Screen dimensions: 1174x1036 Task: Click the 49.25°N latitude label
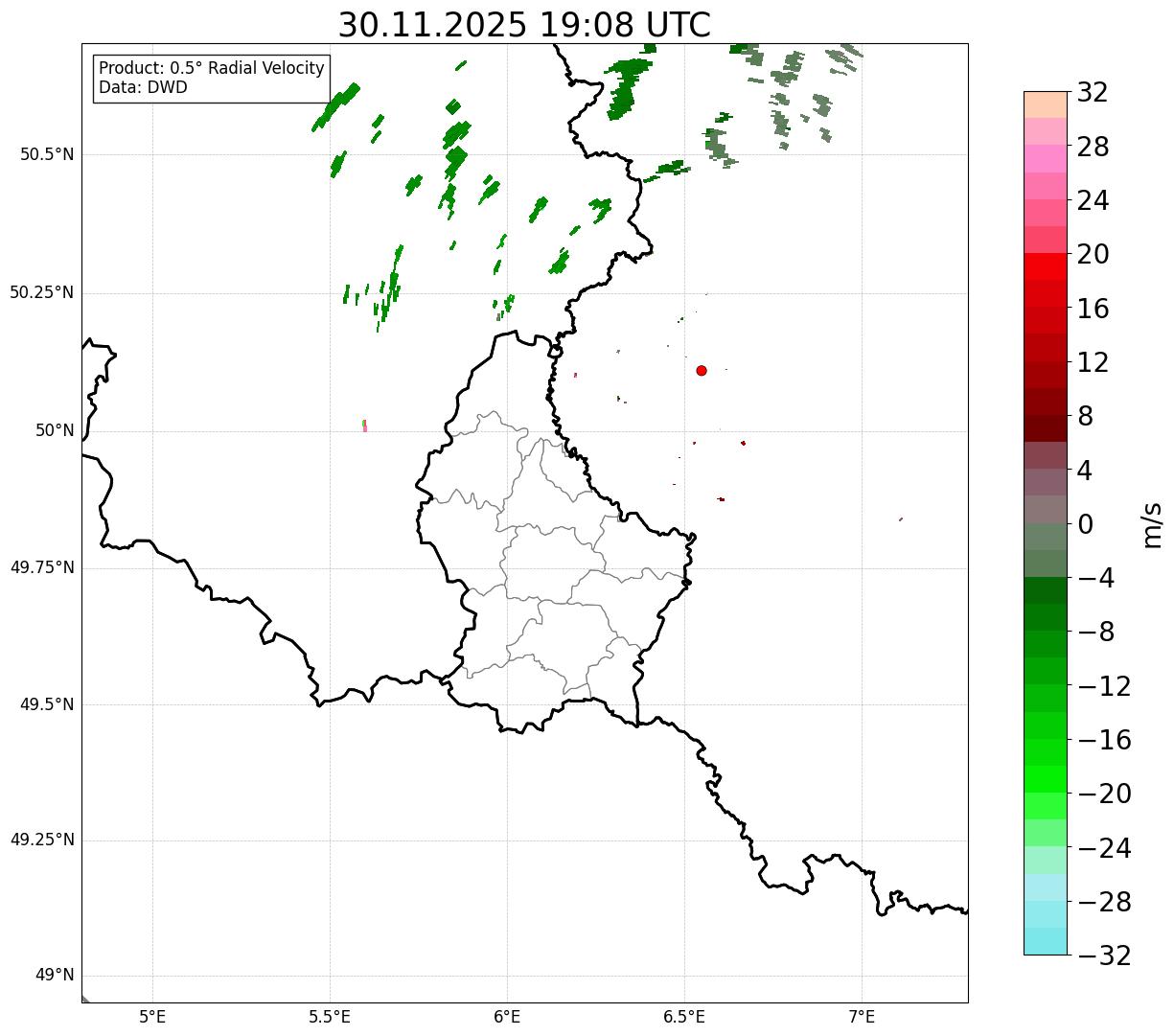pos(41,840)
